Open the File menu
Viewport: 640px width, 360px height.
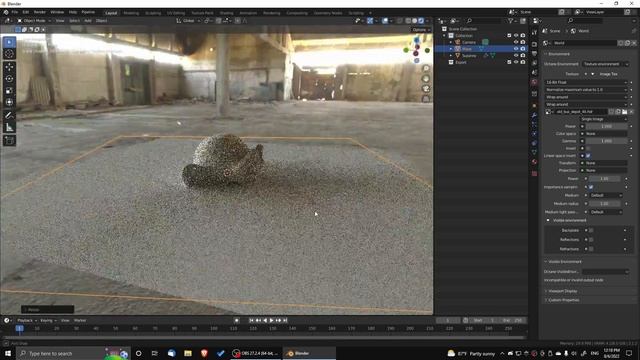pos(15,12)
